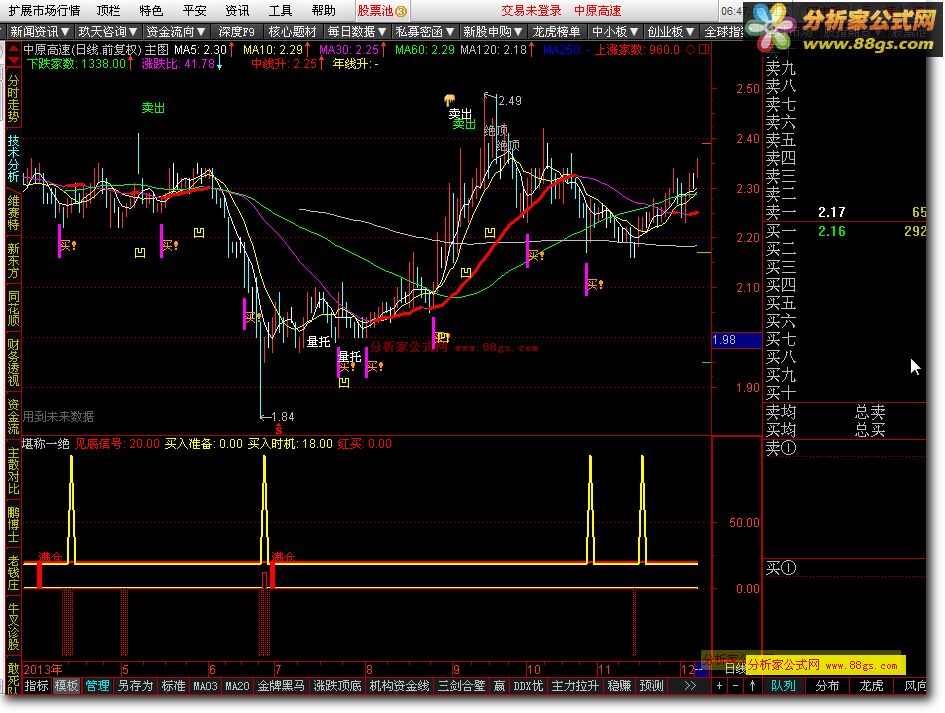This screenshot has width=945, height=713.
Task: Switch to 指标 bottom tab
Action: coord(36,686)
